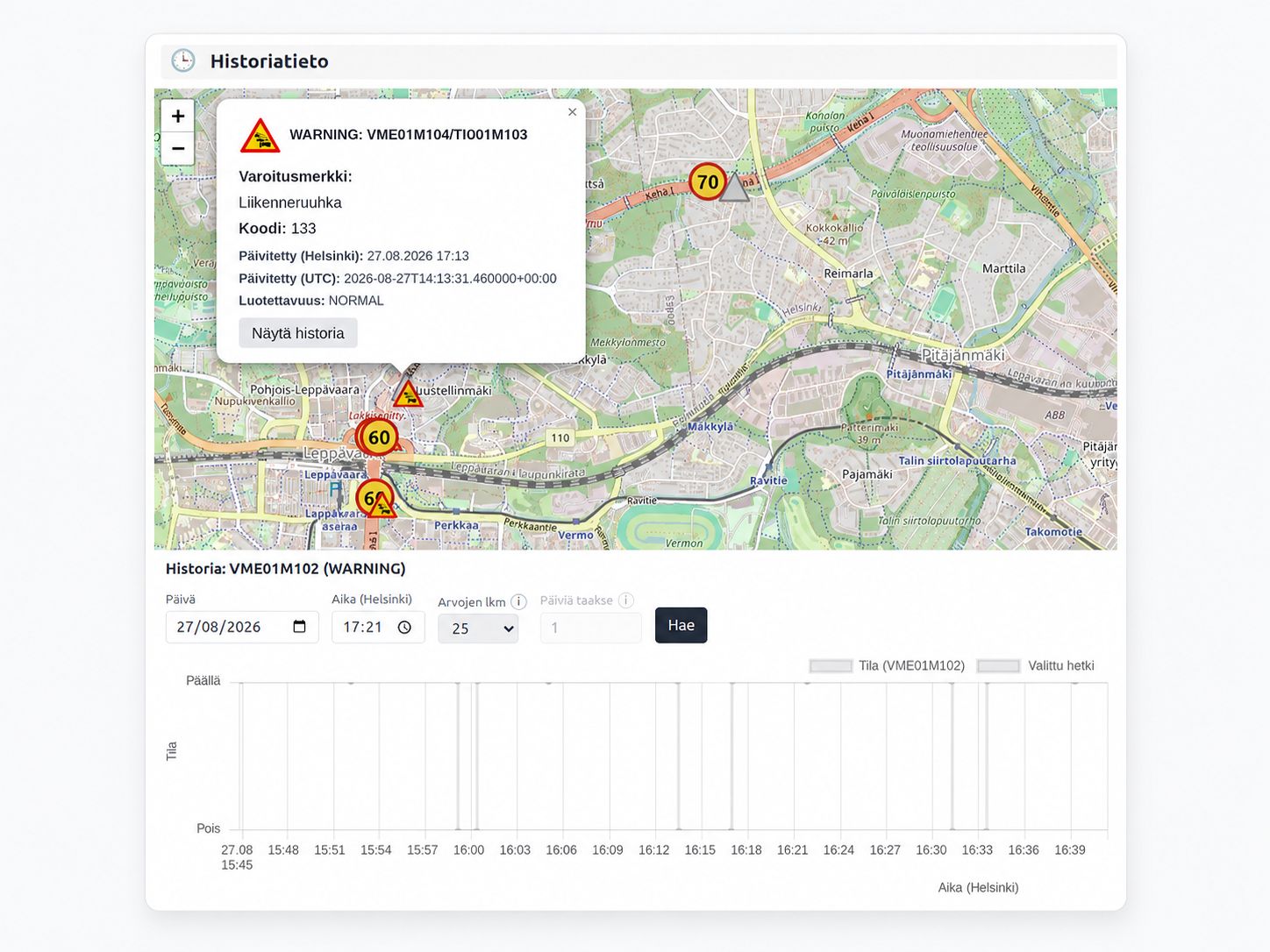This screenshot has width=1270, height=952.
Task: Click the clock icon beside Historiatieto heading
Action: tap(183, 60)
